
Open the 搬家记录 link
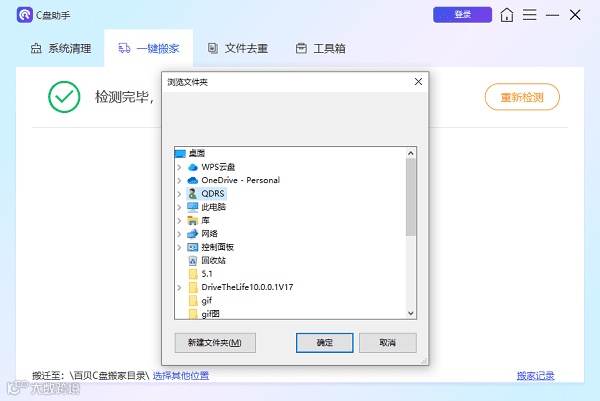click(535, 376)
